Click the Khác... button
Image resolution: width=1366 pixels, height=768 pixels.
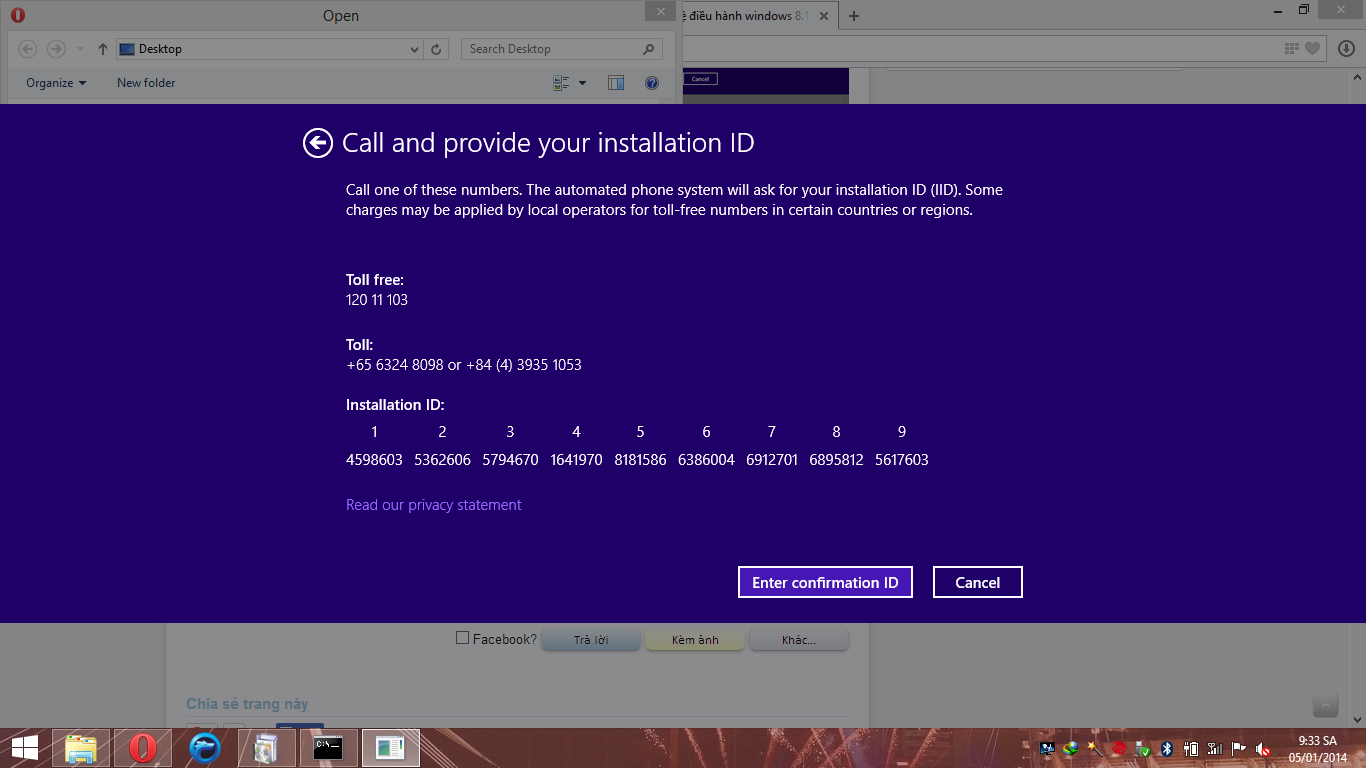pos(799,640)
